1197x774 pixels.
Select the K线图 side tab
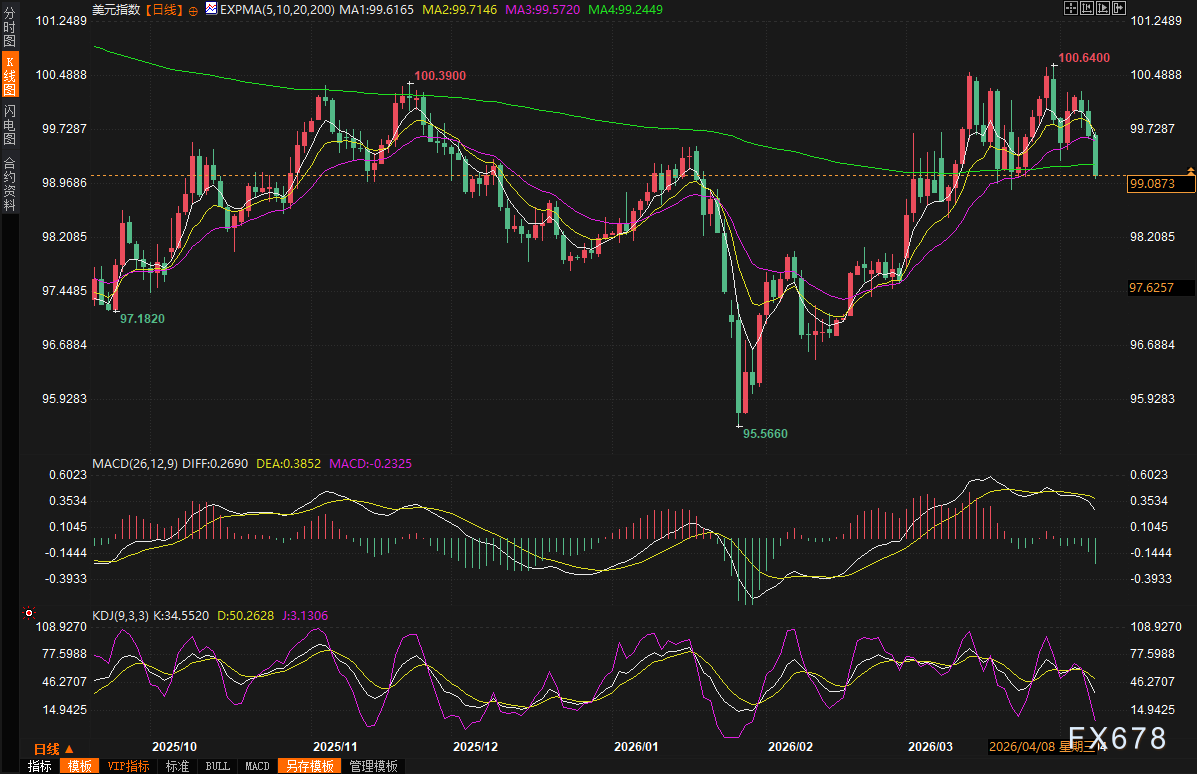[x=9, y=76]
